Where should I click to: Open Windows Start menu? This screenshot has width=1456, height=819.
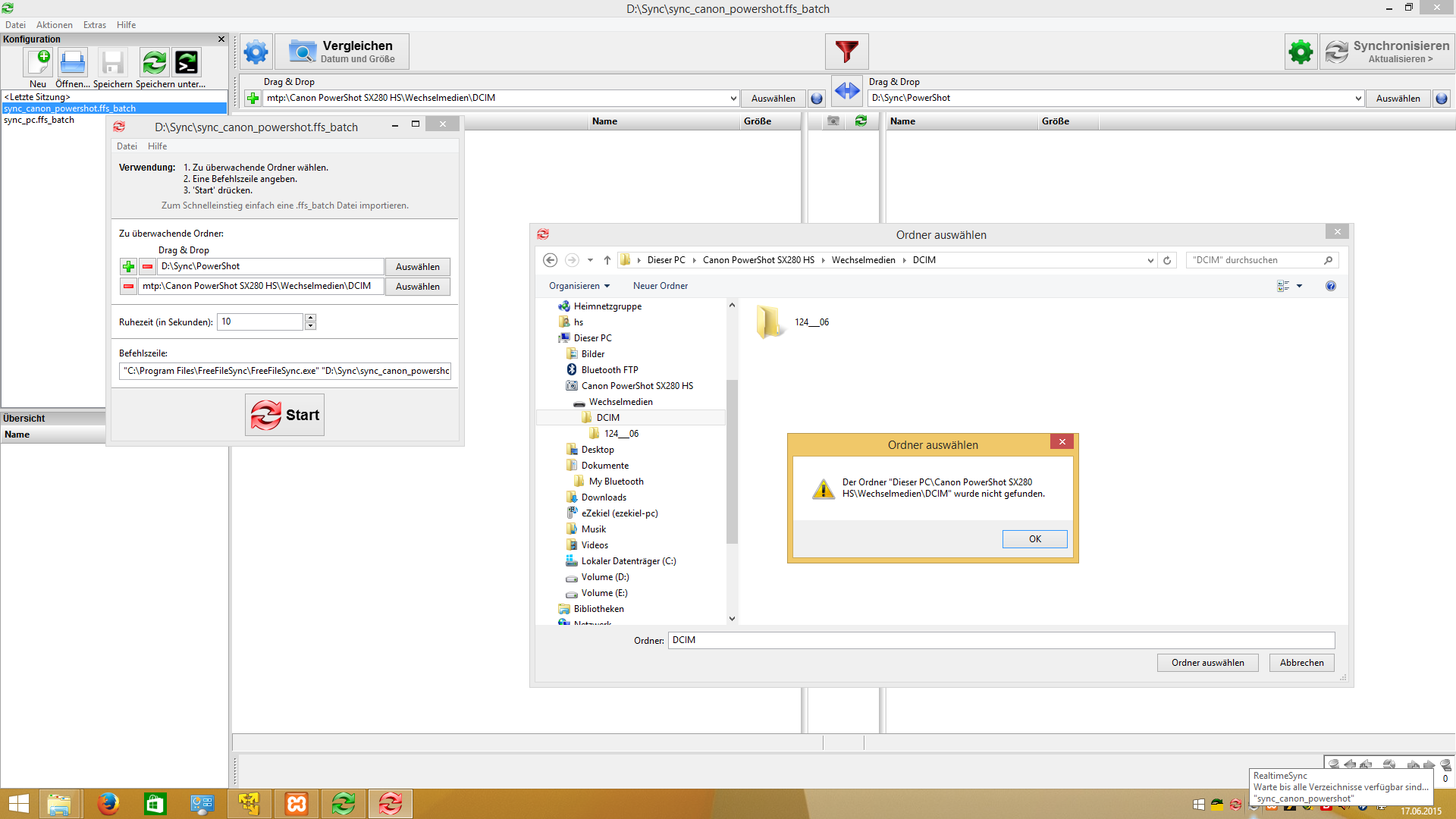coord(18,804)
